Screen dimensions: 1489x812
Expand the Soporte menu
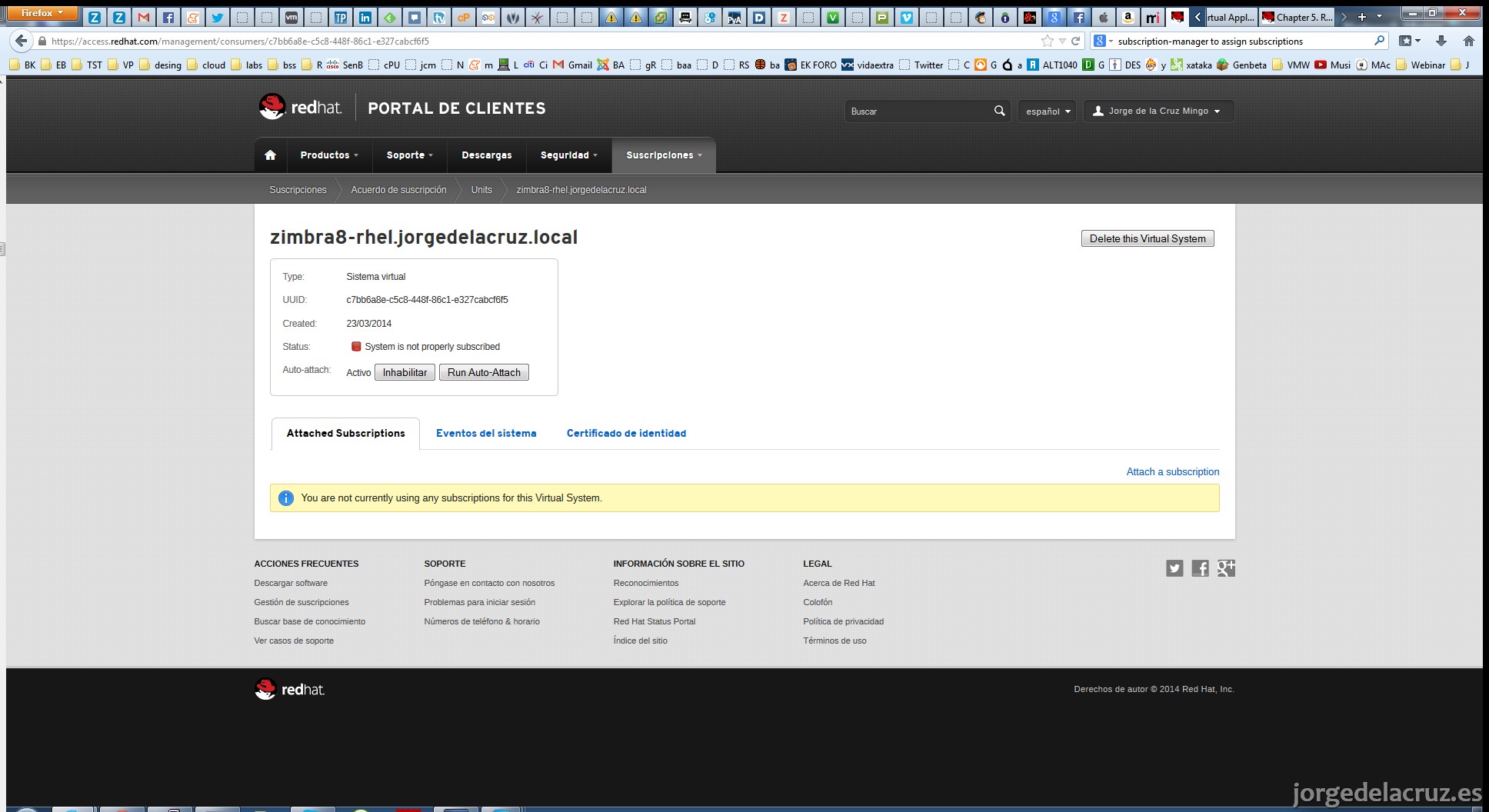tap(410, 155)
